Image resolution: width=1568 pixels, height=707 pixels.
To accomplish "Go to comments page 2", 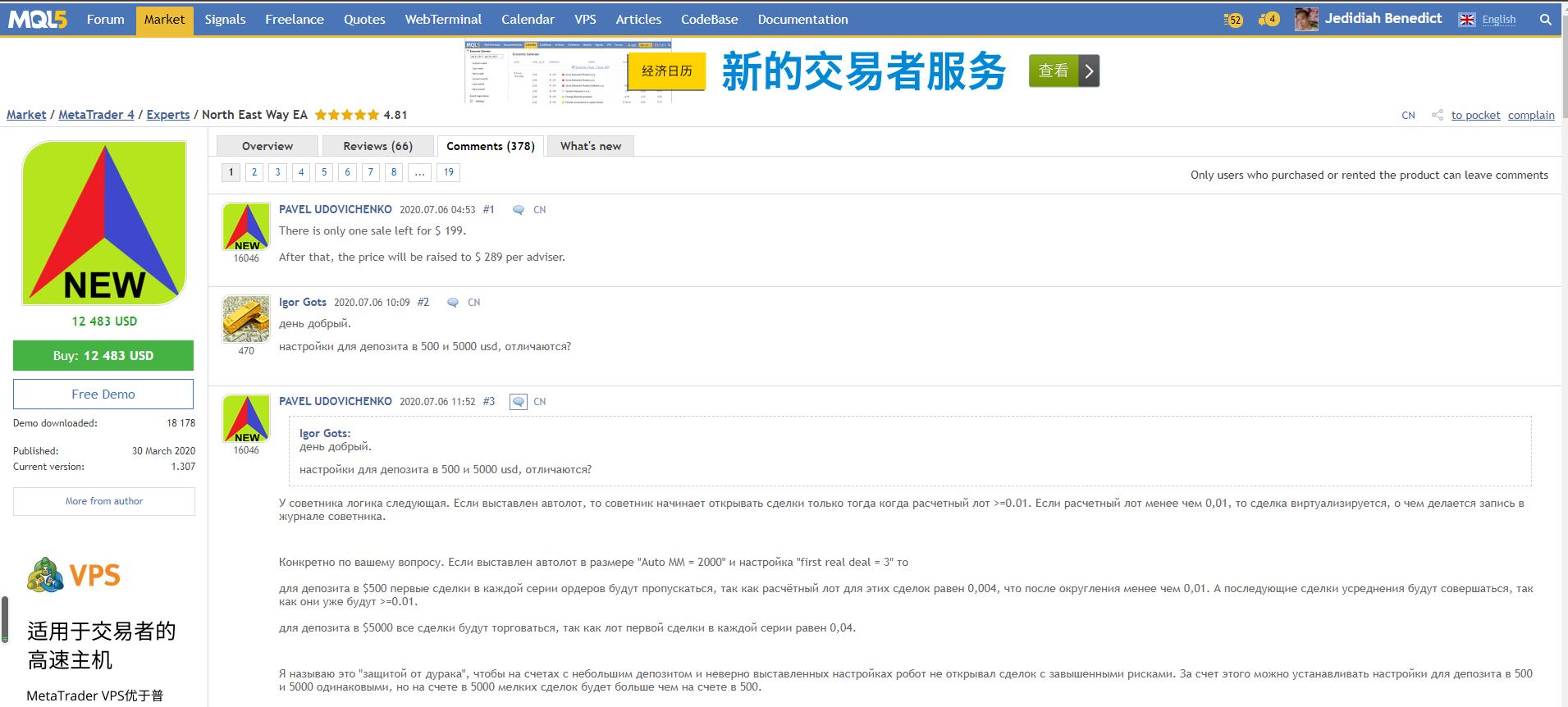I will (254, 172).
